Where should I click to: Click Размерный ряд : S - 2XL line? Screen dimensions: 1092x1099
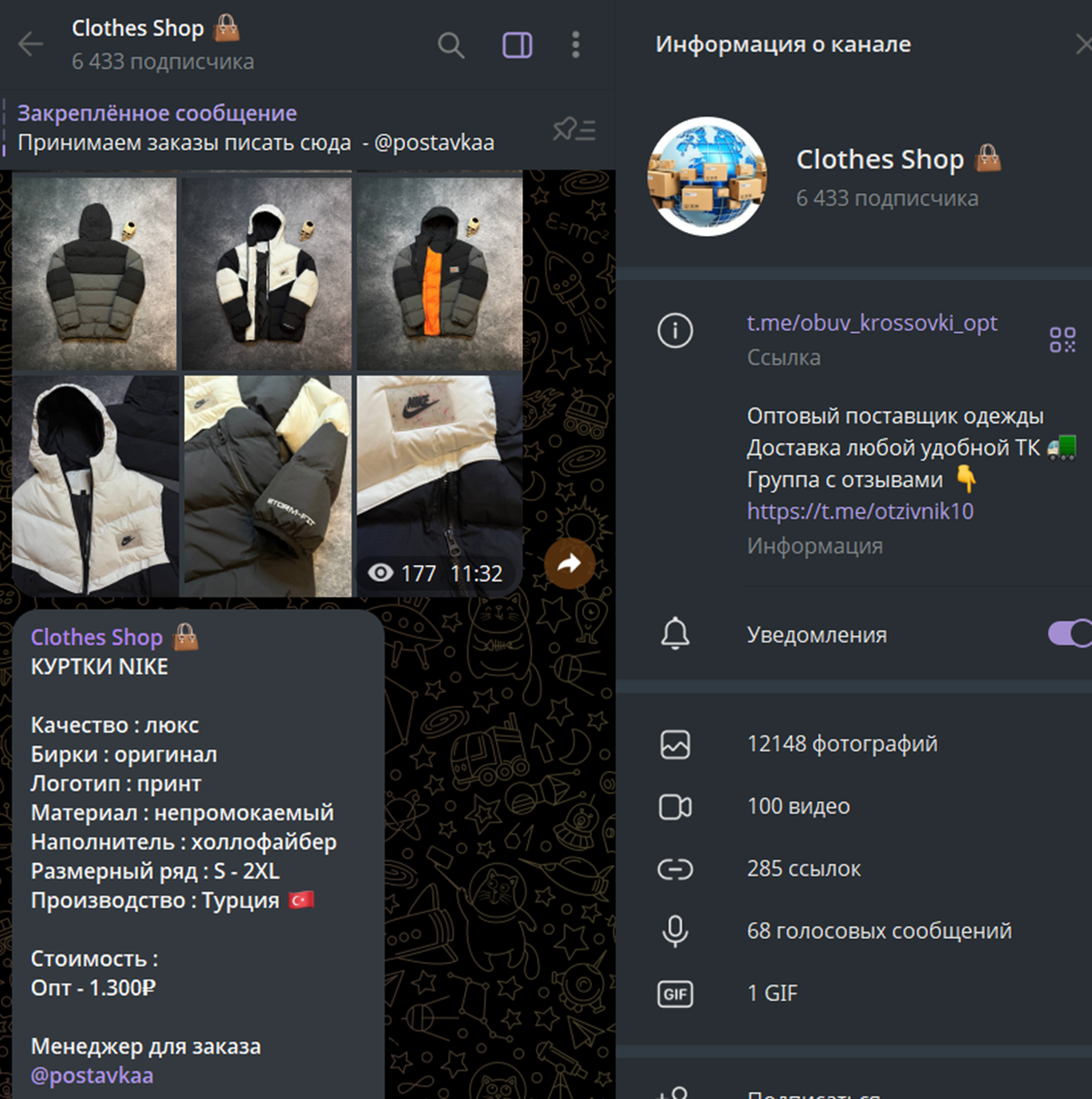tap(155, 871)
